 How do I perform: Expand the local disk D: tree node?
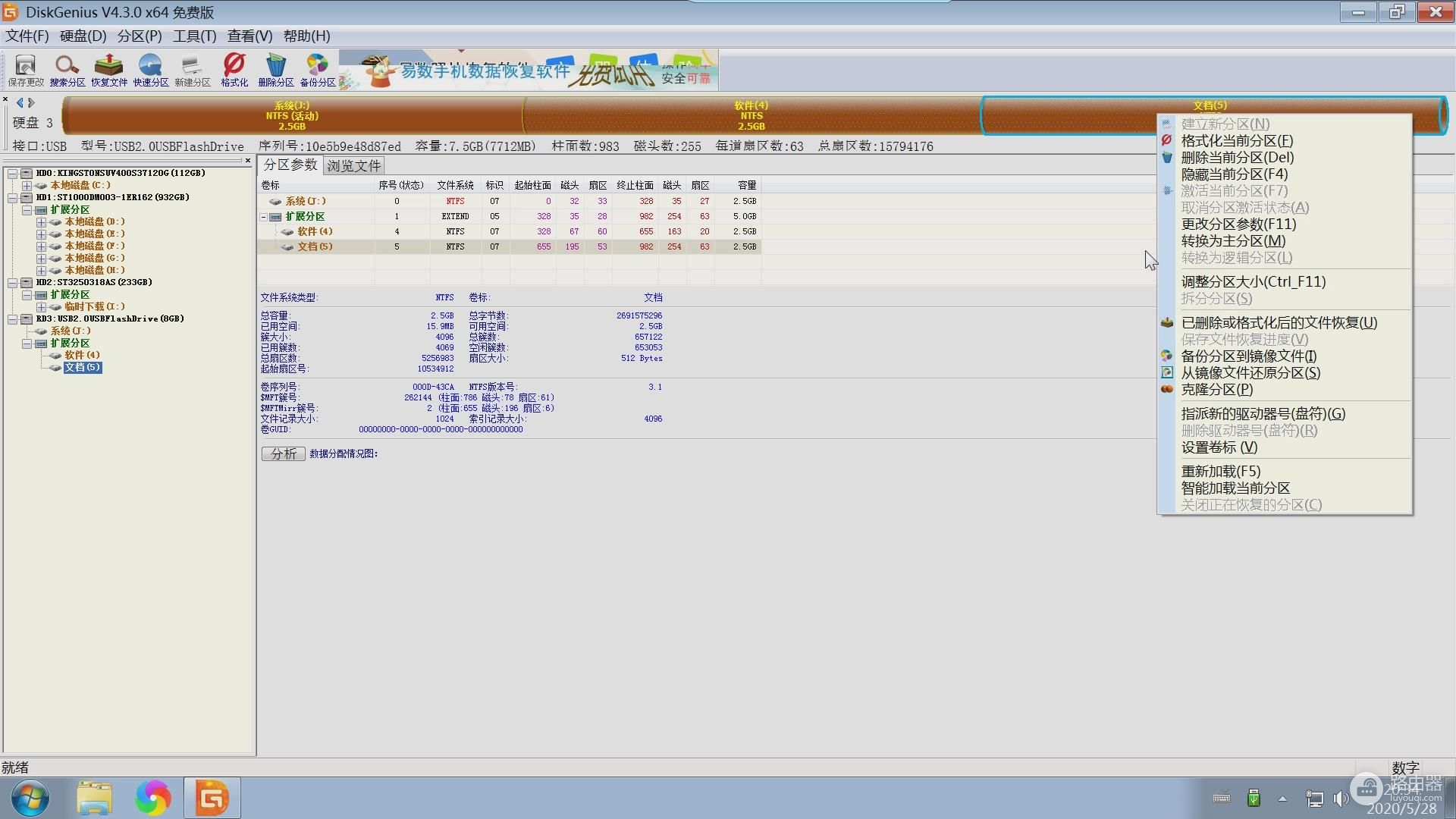(41, 222)
